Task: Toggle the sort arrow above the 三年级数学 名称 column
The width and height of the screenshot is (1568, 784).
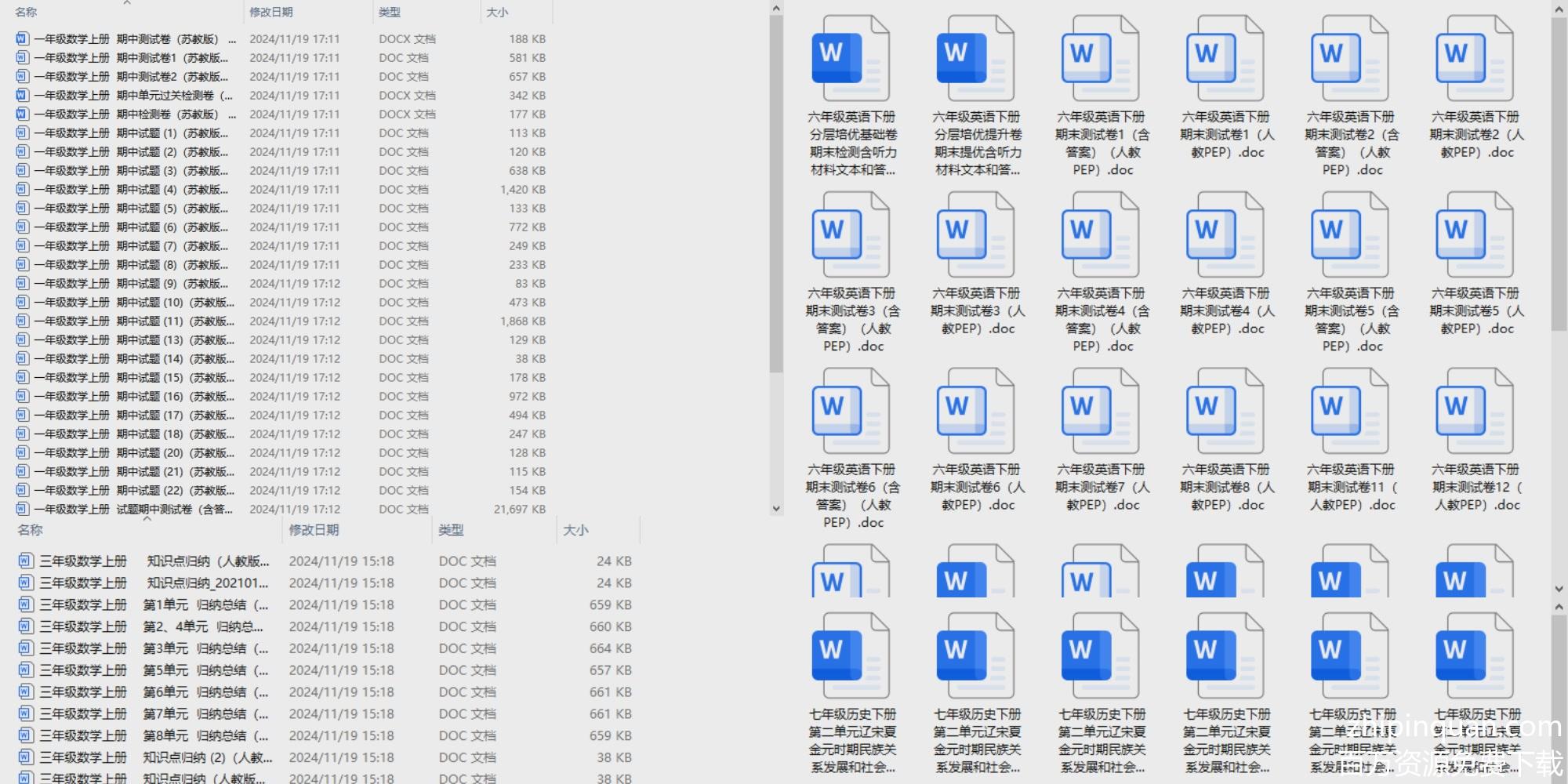Action: pos(147,519)
